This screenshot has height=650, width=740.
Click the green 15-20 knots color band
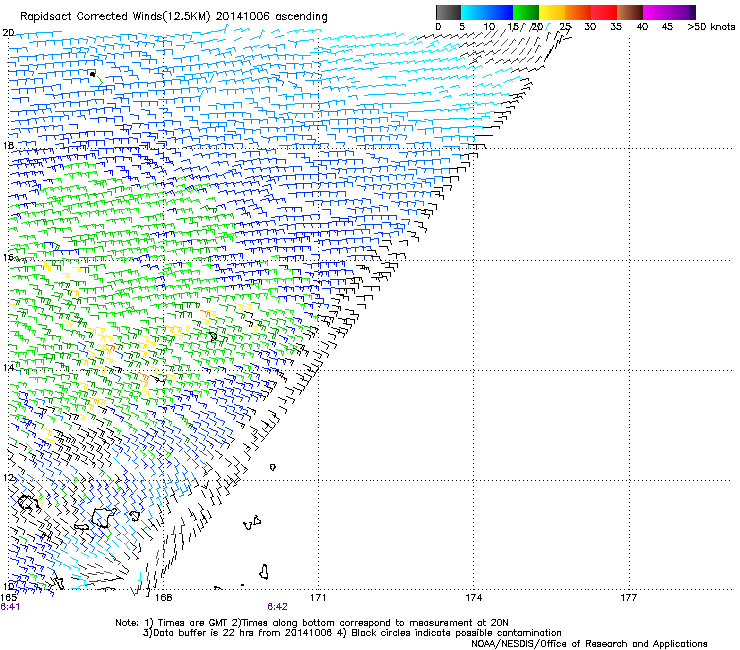click(526, 12)
